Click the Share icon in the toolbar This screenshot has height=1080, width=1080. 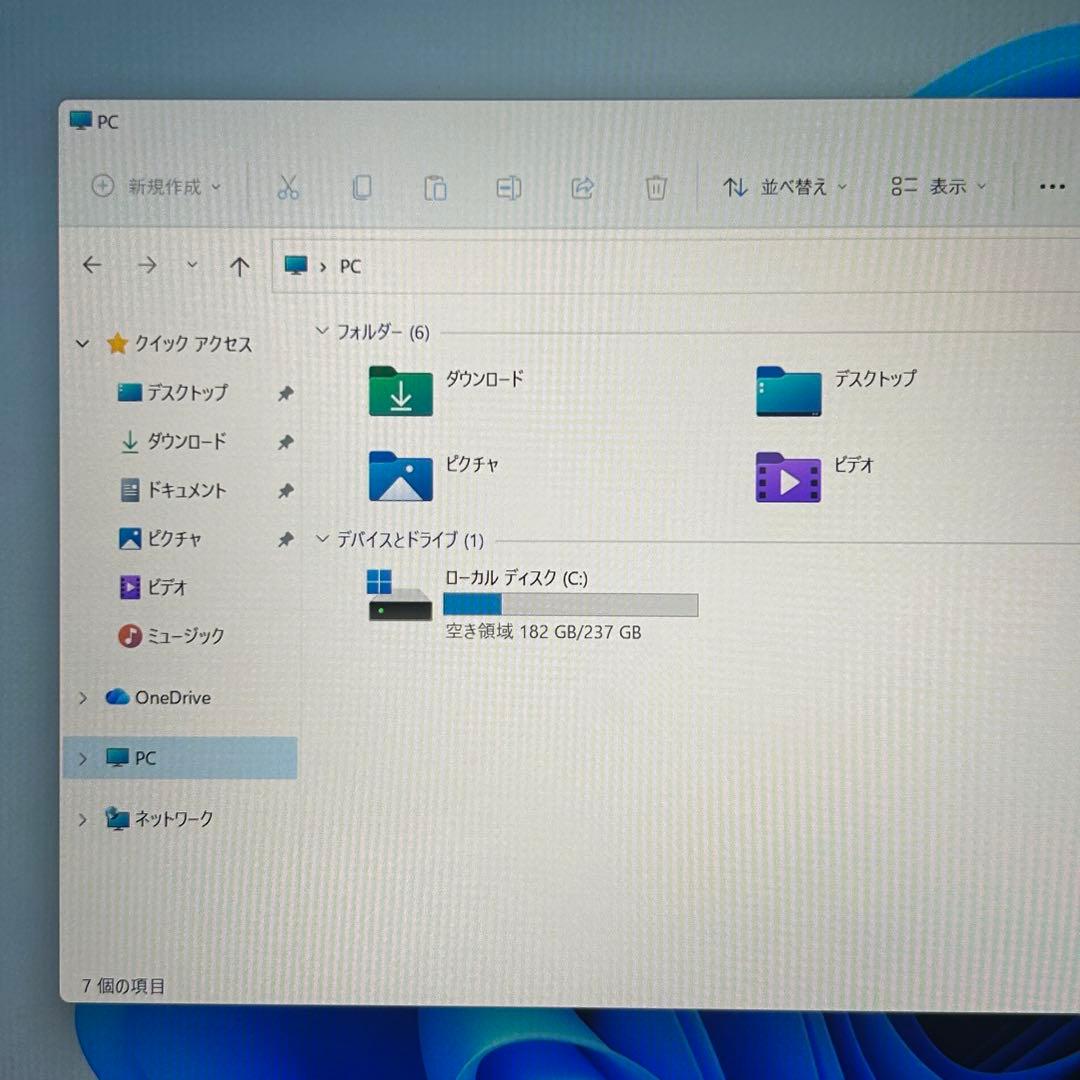click(582, 187)
